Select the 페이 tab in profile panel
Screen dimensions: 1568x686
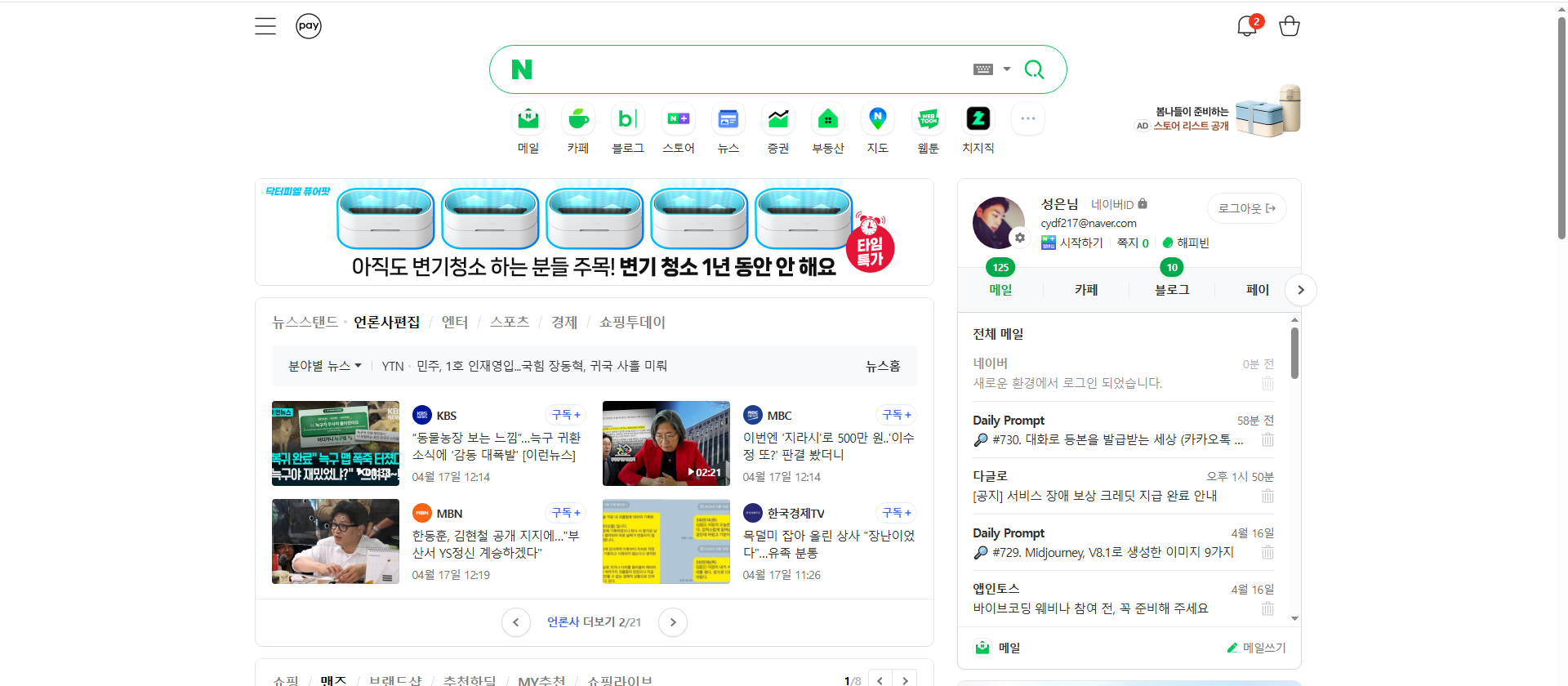(1258, 290)
